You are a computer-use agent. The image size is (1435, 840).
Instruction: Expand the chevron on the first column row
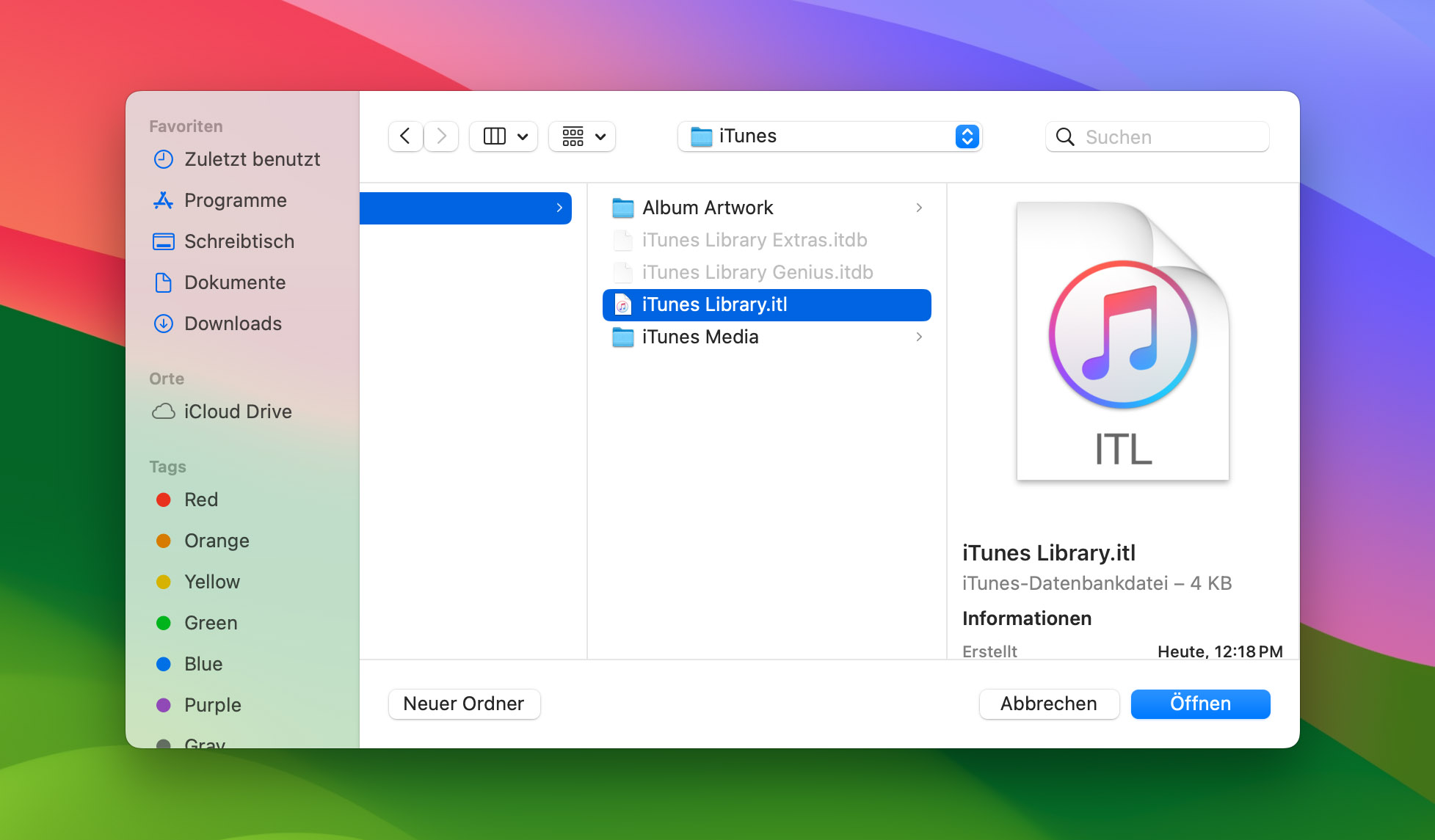click(x=559, y=208)
